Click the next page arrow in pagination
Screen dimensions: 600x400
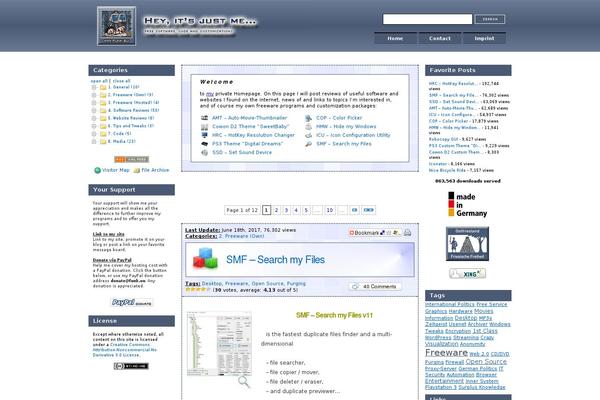[x=355, y=210]
